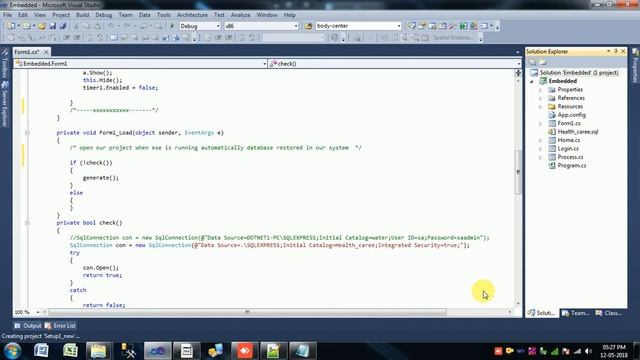
Task: Click the Properties icon in Solution Explorer toolbar
Action: 533,62
